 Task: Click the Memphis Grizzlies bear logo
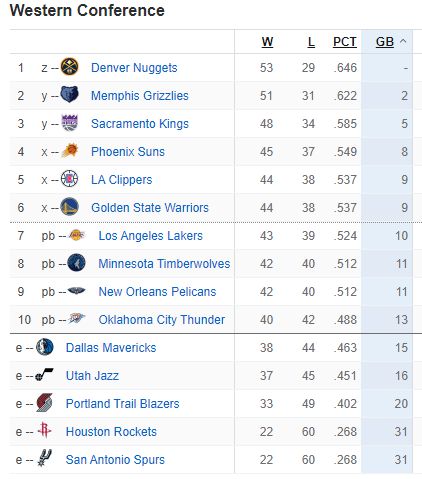click(69, 94)
